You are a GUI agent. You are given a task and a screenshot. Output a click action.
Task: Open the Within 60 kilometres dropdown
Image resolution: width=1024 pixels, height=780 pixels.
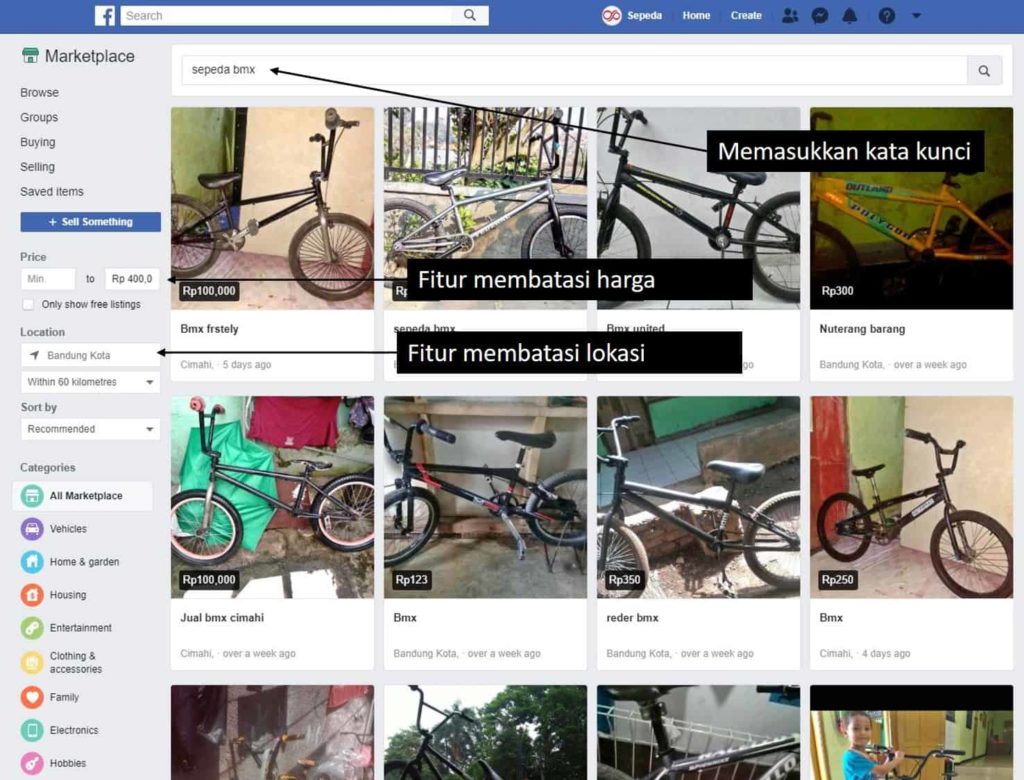[90, 382]
